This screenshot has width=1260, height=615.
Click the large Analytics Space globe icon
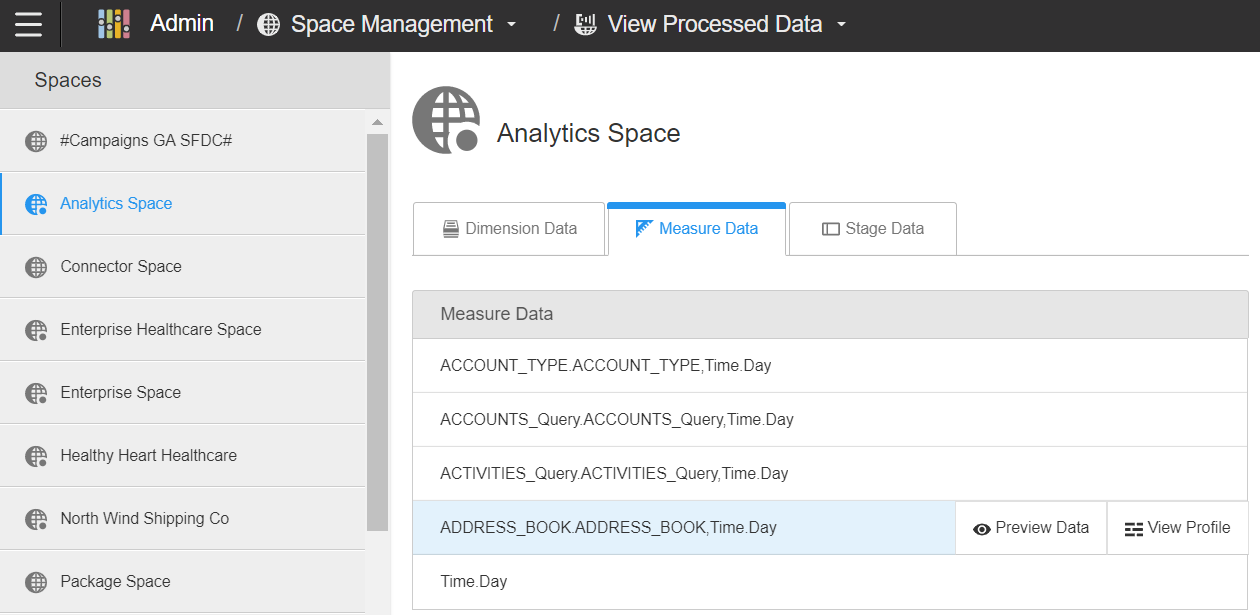tap(446, 119)
